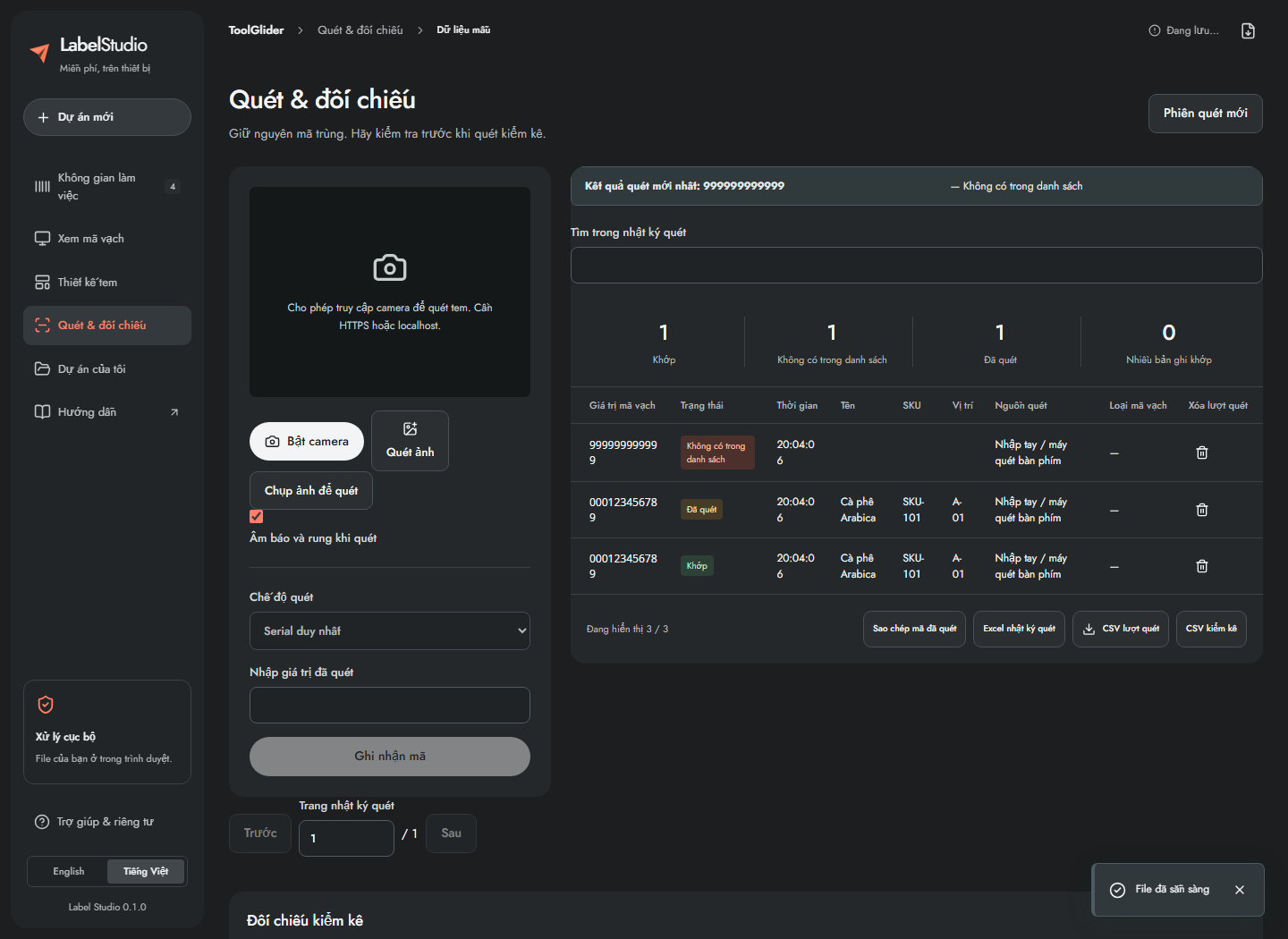Download "CSV lượt quét"
Viewport: 1288px width, 939px height.
tap(1121, 629)
